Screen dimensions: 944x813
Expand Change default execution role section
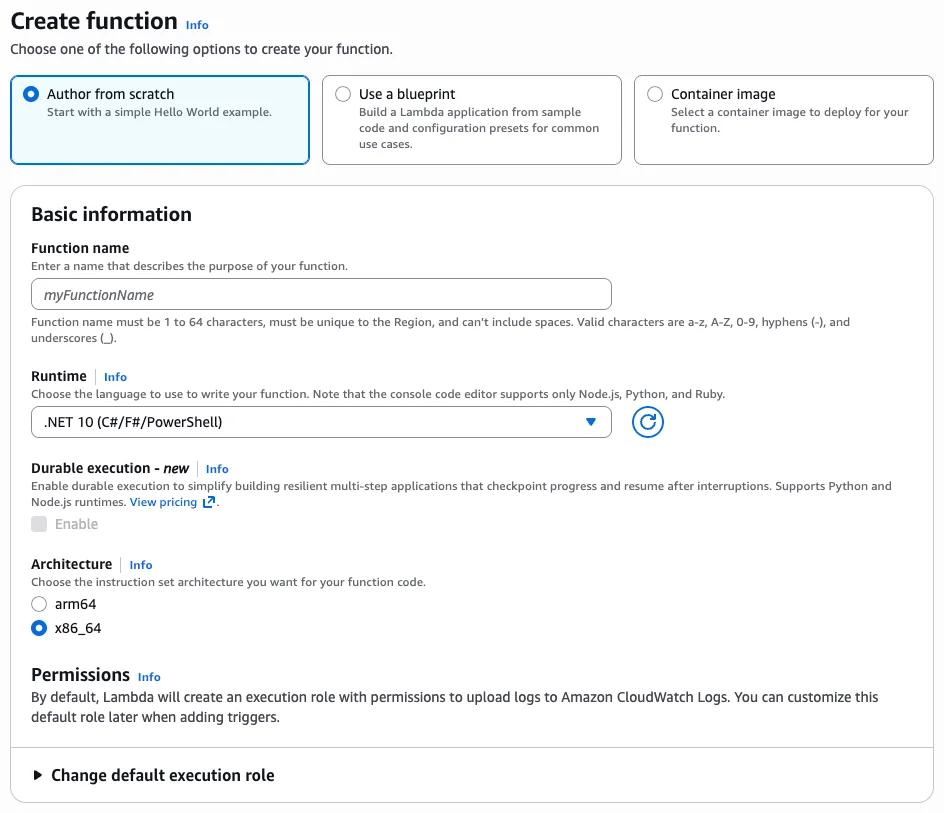pyautogui.click(x=162, y=775)
